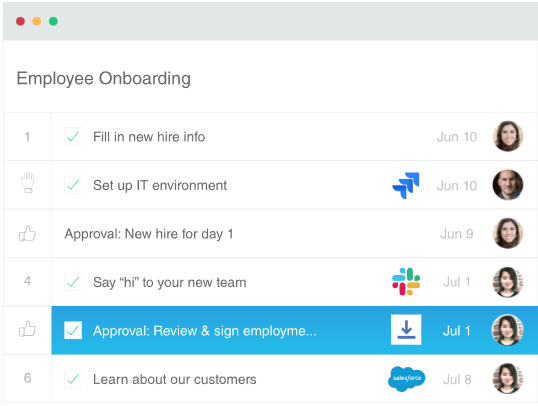
Task: Click the raised hand stop icon
Action: point(27,182)
